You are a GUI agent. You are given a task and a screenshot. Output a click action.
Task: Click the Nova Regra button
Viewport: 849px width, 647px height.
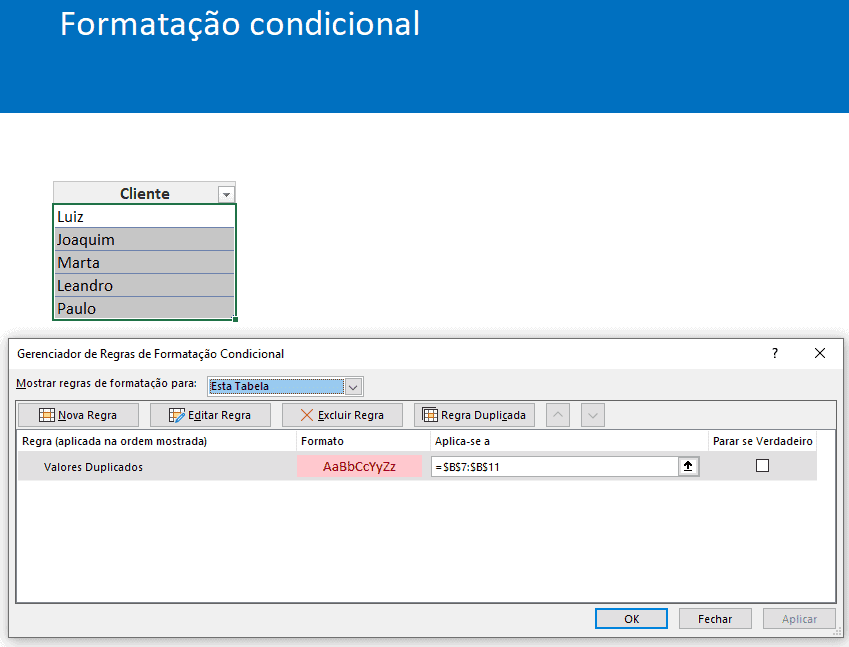(79, 415)
